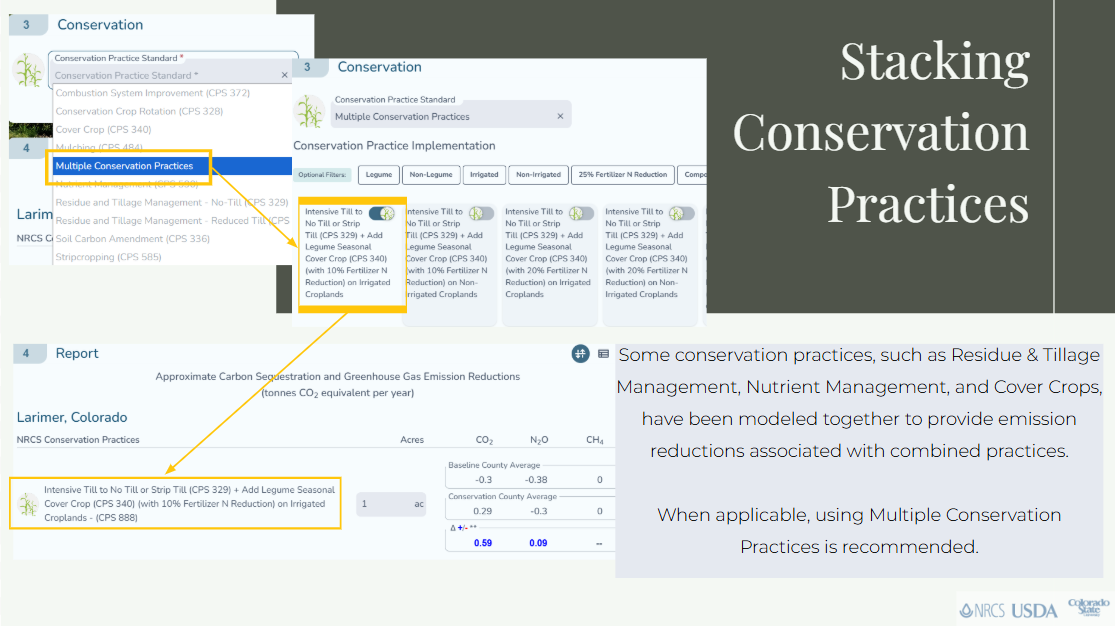
Task: Toggle off the 10% N Reduction Irrigated Croplands card
Action: (382, 213)
